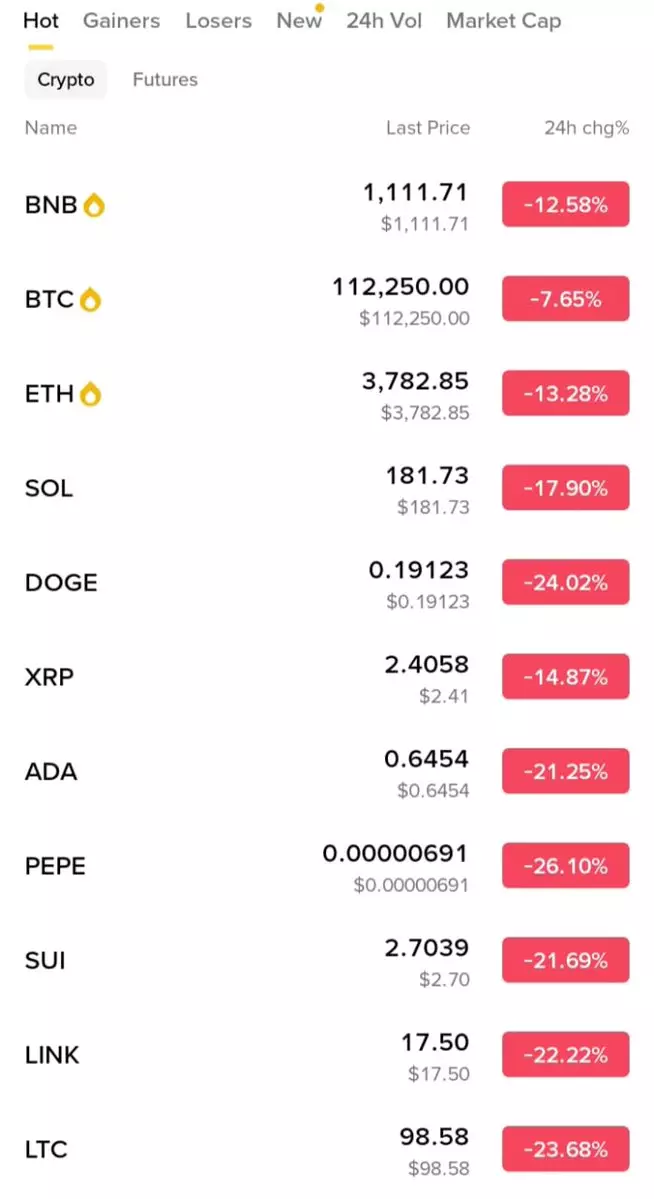
Task: Open the Losers tab
Action: click(x=218, y=21)
